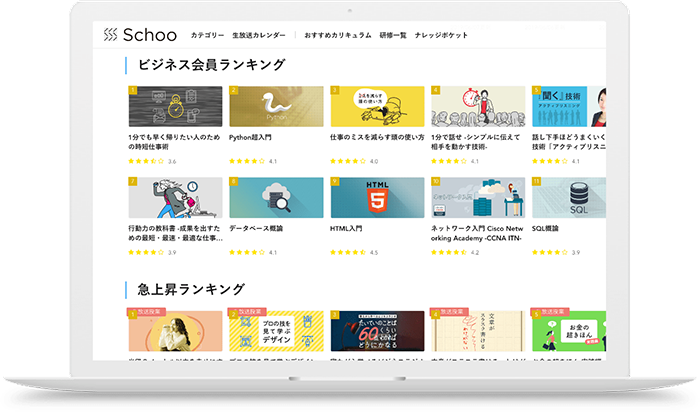Open the カテゴリー dropdown menu
700x412 pixels.
point(208,35)
